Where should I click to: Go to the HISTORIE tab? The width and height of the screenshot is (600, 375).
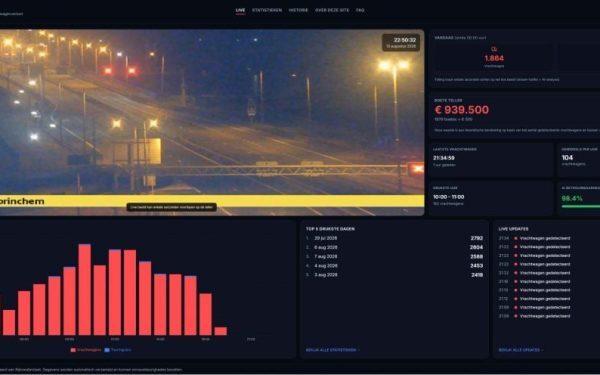click(x=298, y=10)
